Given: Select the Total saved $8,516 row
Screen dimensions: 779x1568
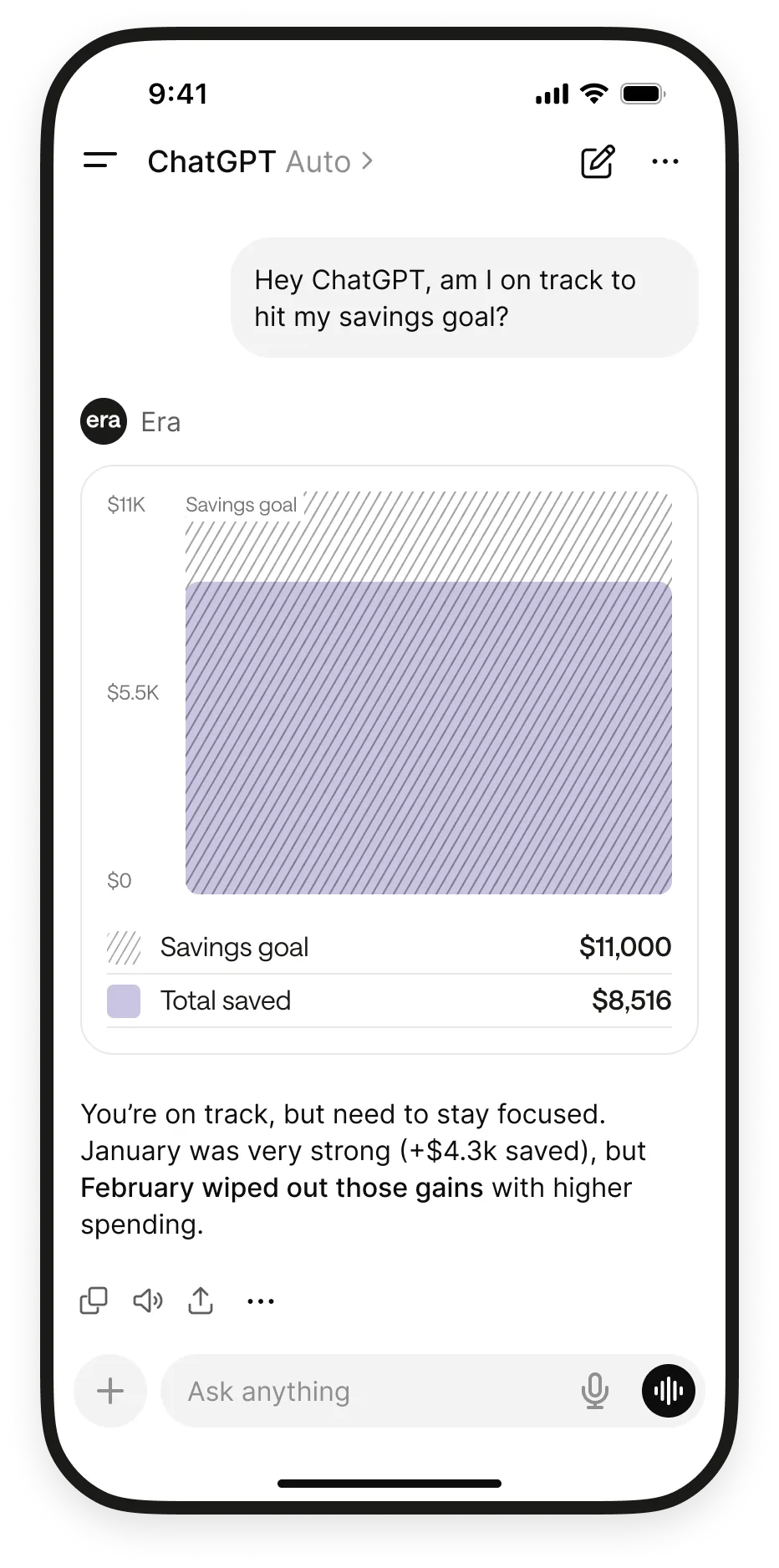Looking at the screenshot, I should point(389,1001).
